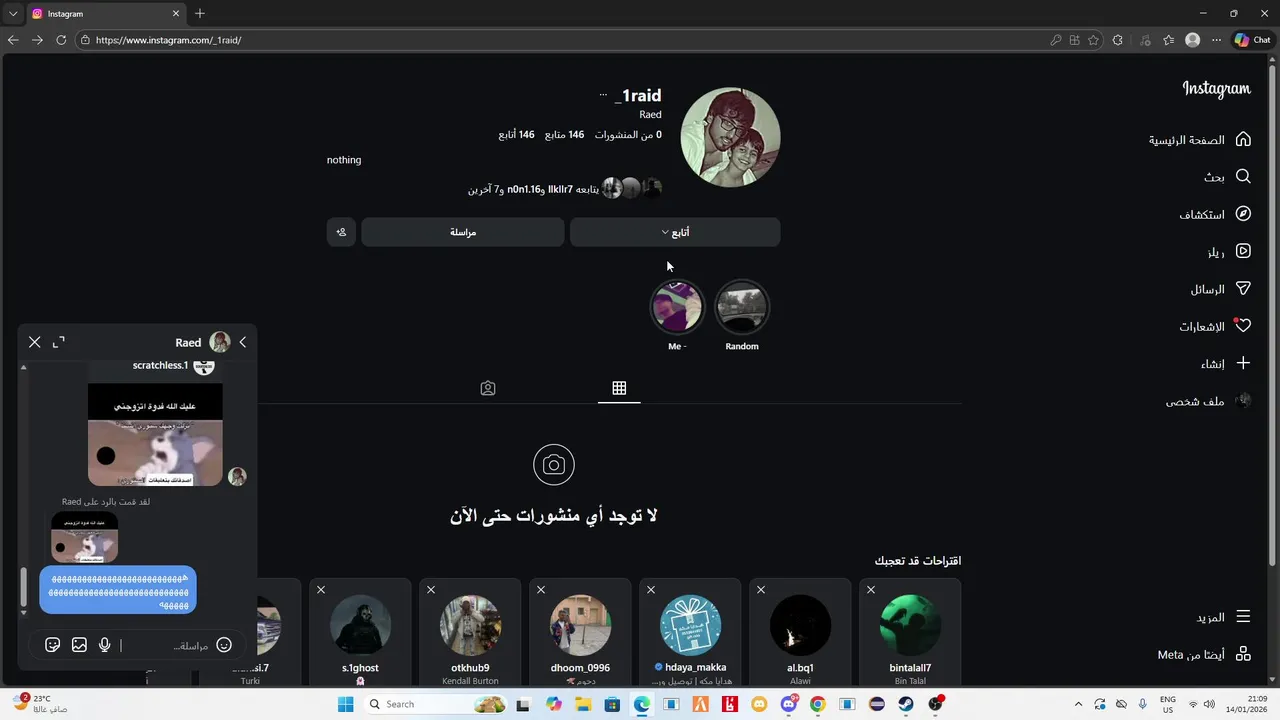Close the Raed chat popup
This screenshot has width=1280, height=720.
click(x=35, y=342)
